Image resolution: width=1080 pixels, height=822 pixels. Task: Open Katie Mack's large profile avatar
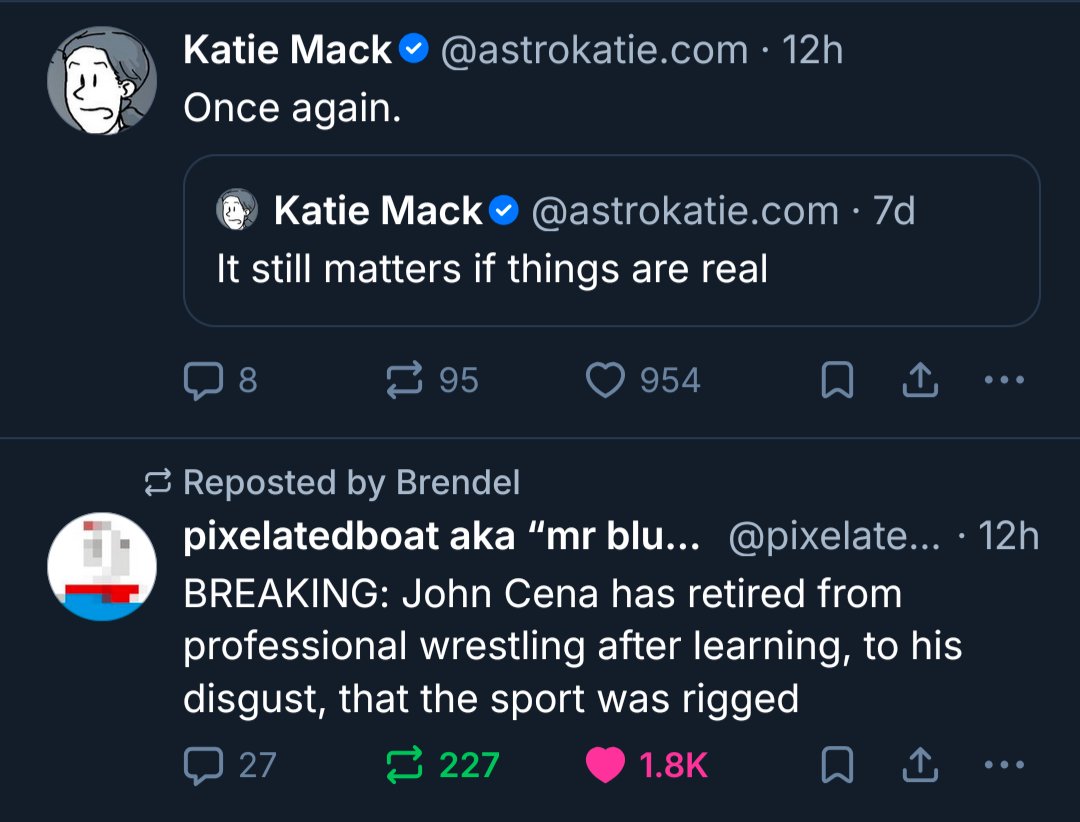(x=102, y=80)
